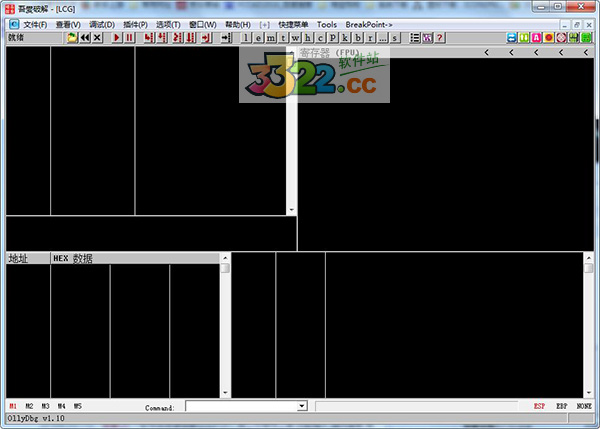Select NONE stack mode at bottom right
600x429 pixels.
584,406
